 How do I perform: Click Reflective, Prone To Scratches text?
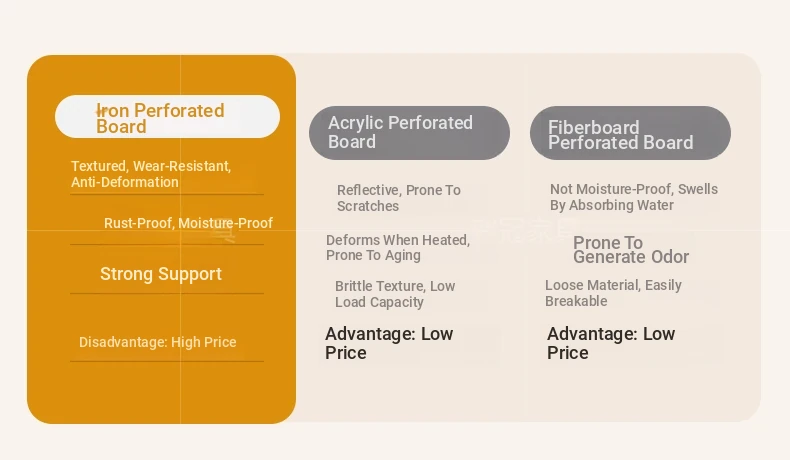click(x=399, y=198)
